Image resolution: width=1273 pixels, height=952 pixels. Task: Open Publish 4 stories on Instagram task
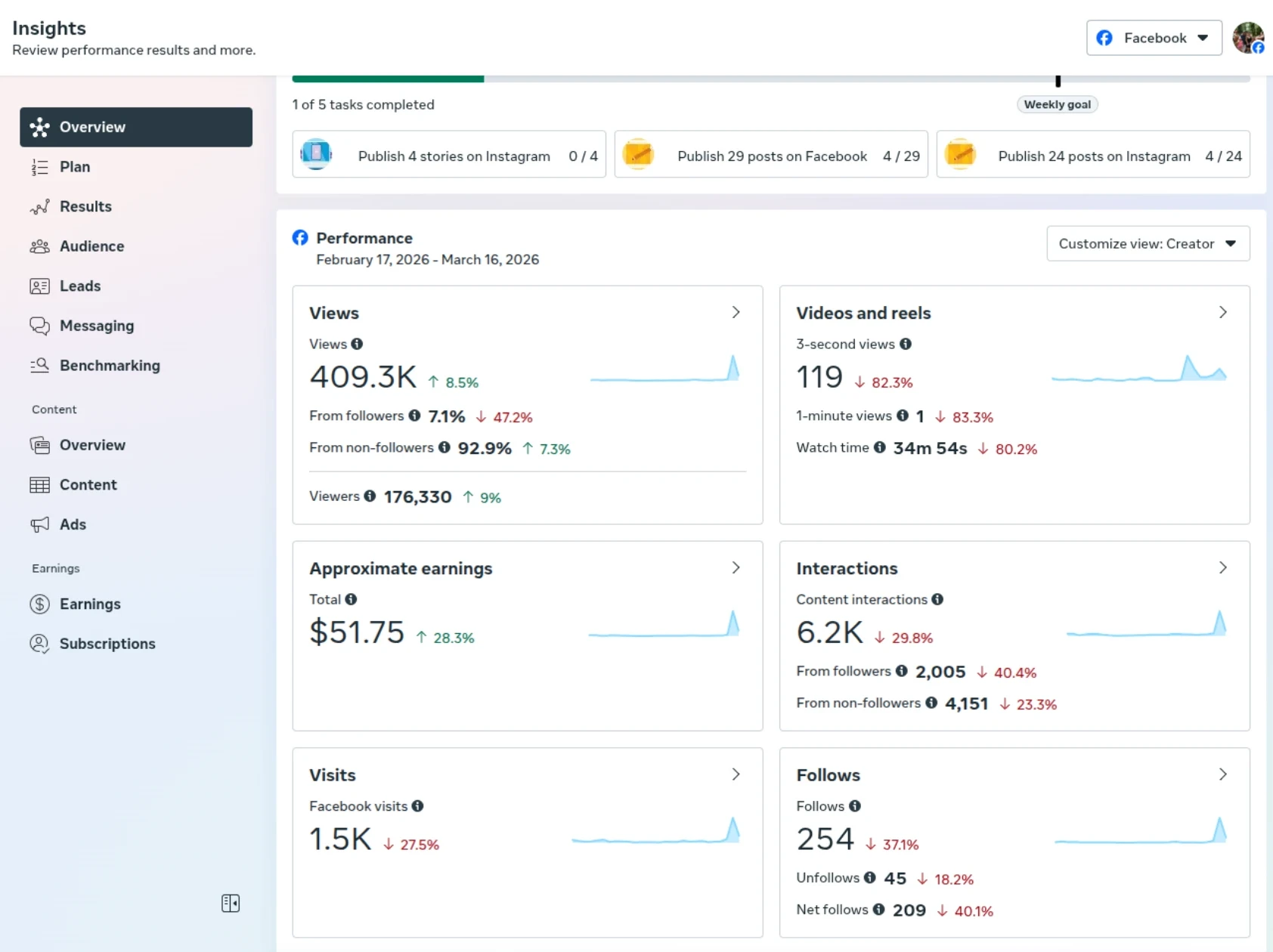click(449, 156)
